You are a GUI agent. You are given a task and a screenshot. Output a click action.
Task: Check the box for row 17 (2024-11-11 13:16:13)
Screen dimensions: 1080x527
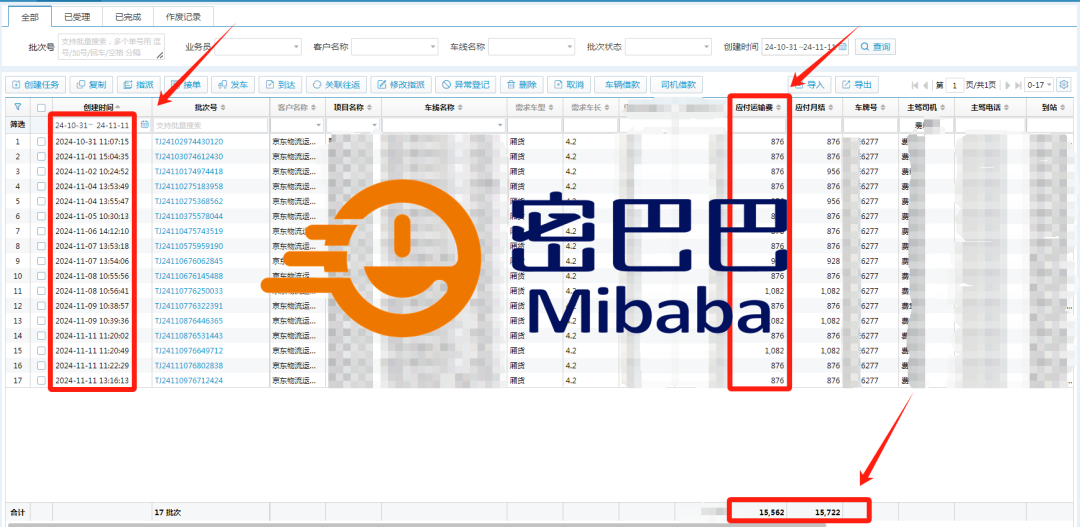(x=41, y=380)
